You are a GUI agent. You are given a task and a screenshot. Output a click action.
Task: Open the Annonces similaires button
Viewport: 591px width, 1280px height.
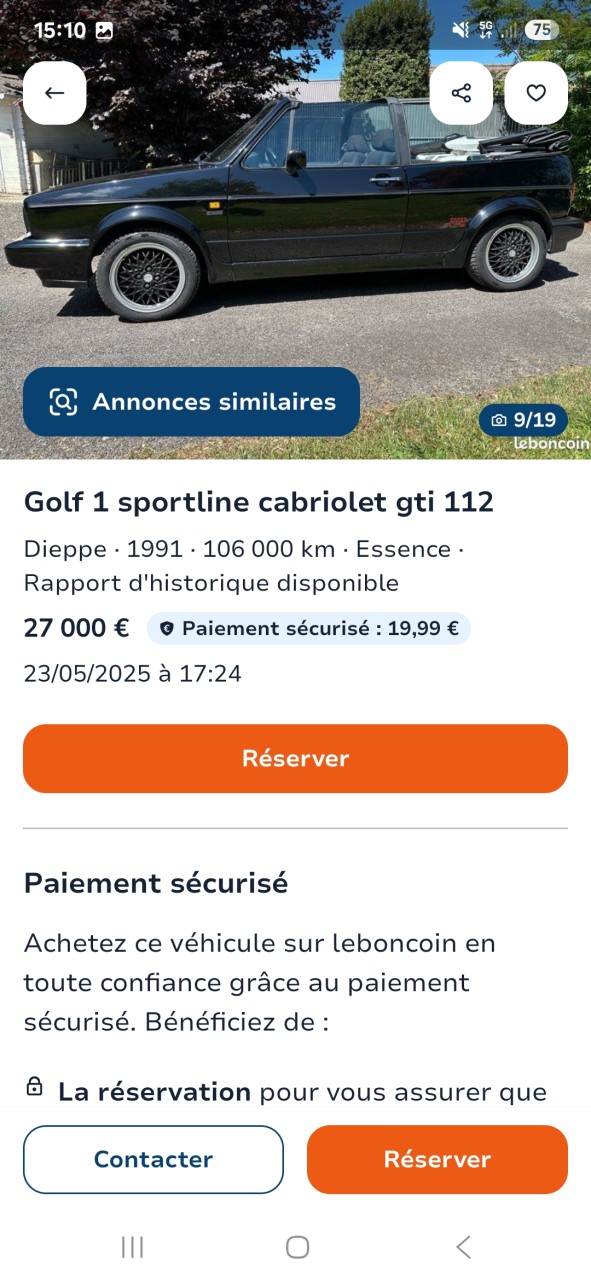(191, 402)
